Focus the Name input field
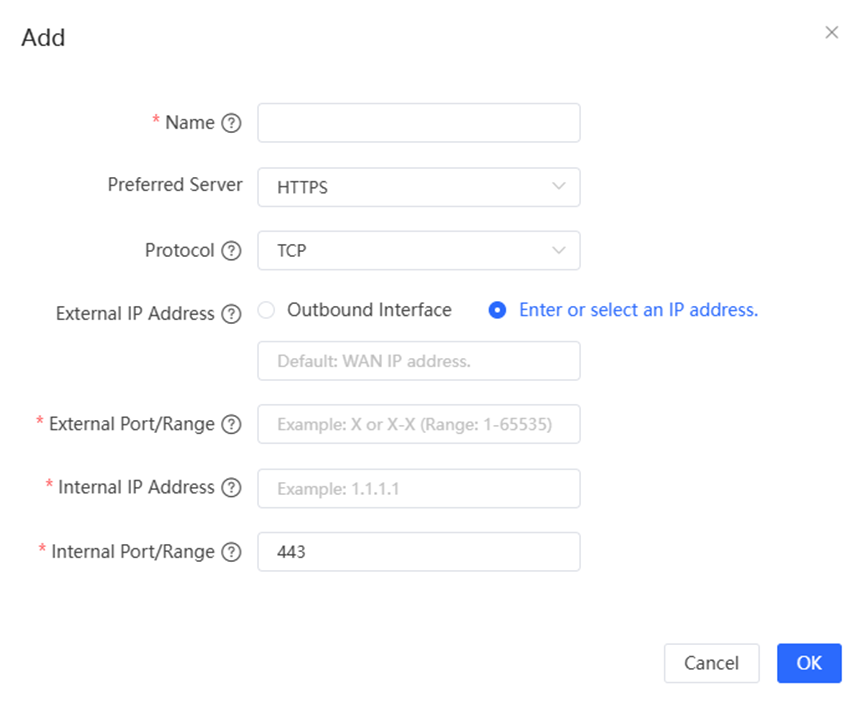The image size is (863, 703). coord(419,123)
